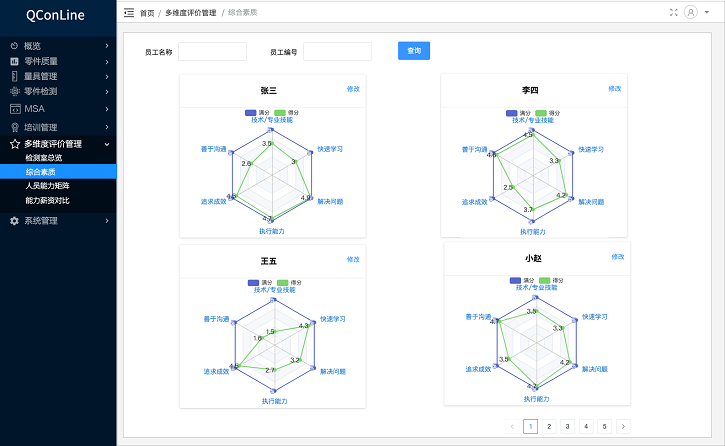Screen dimensions: 725x446
Task: Click the 查询 search button
Action: click(x=414, y=50)
